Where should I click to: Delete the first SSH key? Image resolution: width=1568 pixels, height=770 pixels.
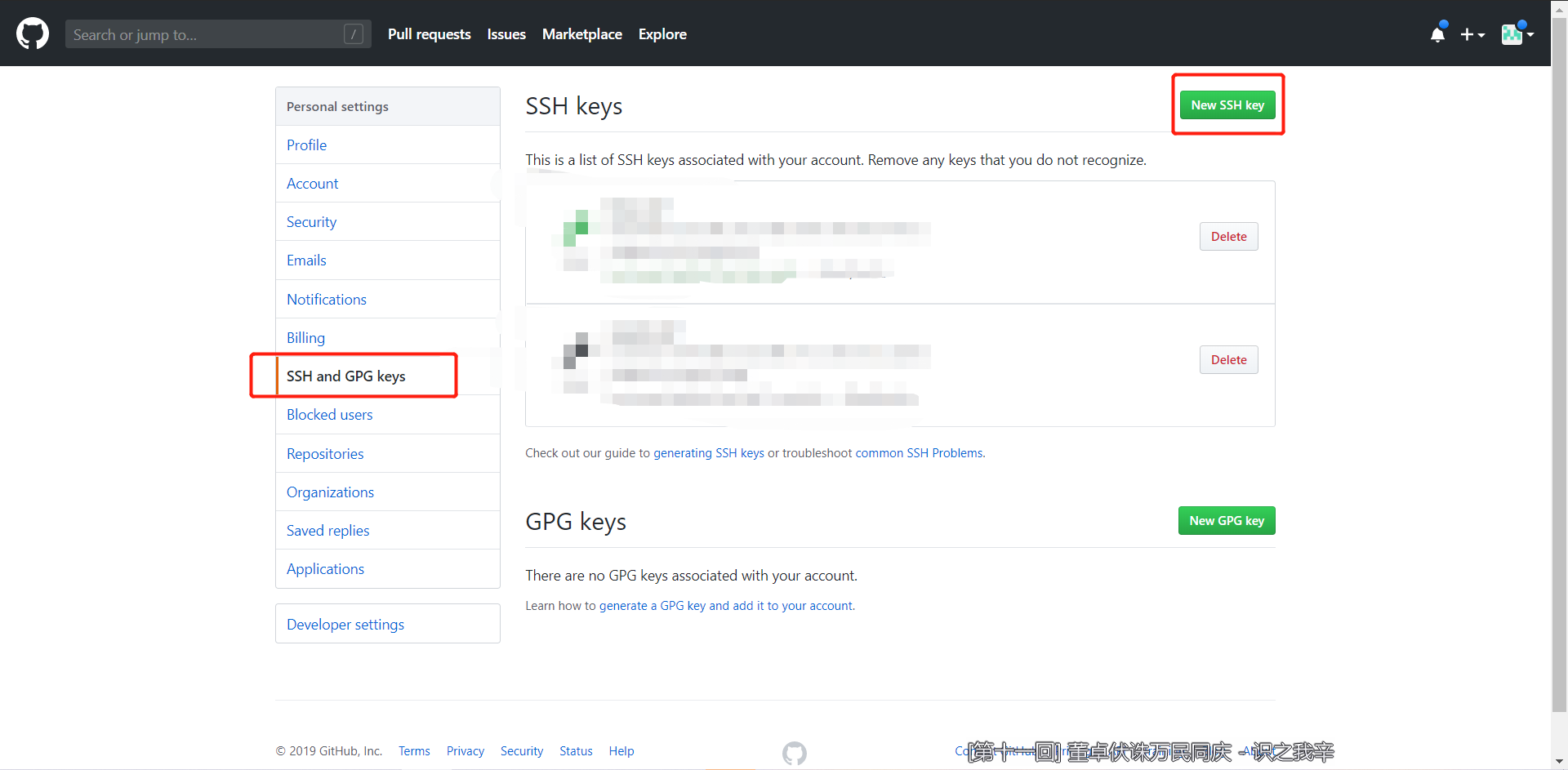(1228, 236)
